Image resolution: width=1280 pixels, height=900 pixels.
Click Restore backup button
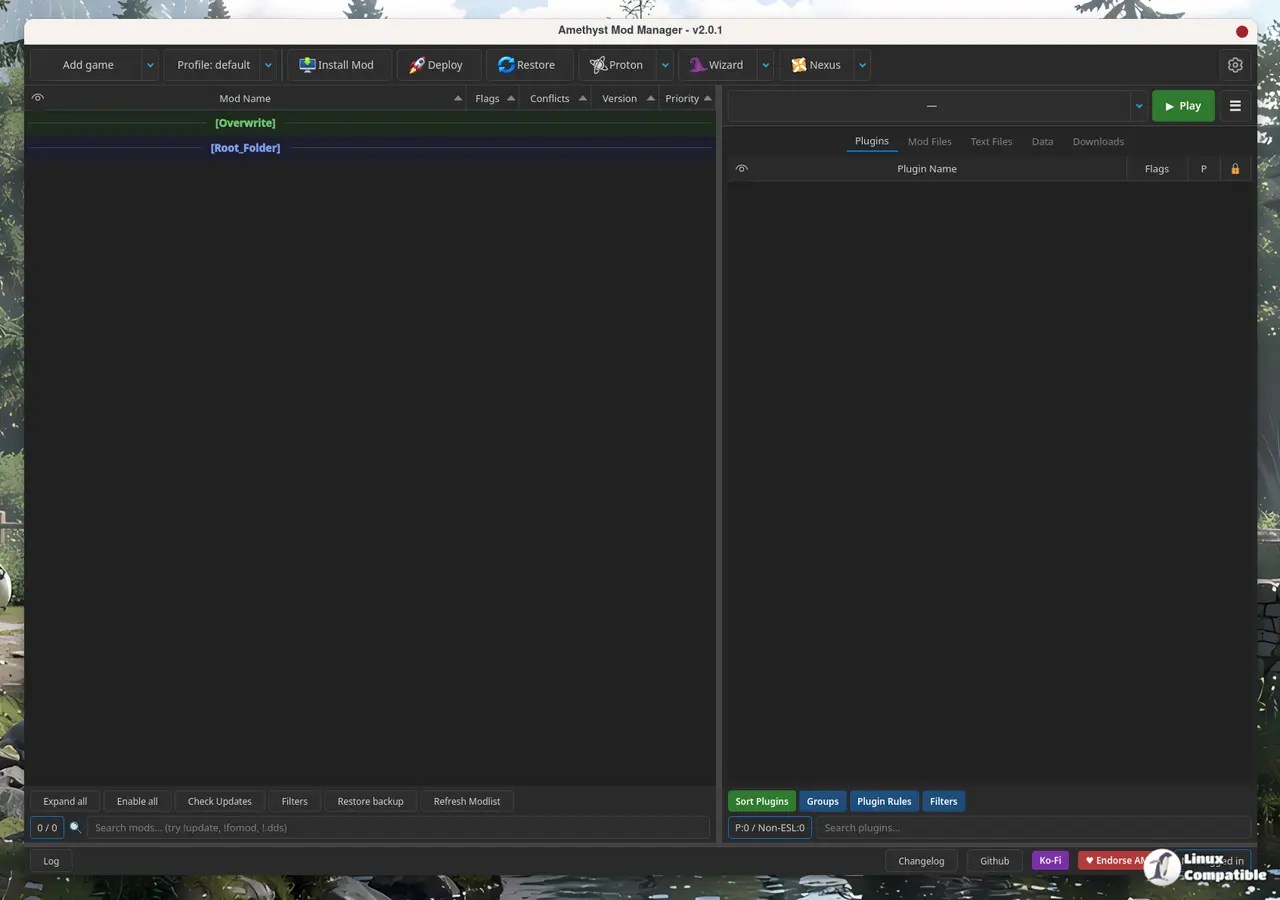coord(370,801)
